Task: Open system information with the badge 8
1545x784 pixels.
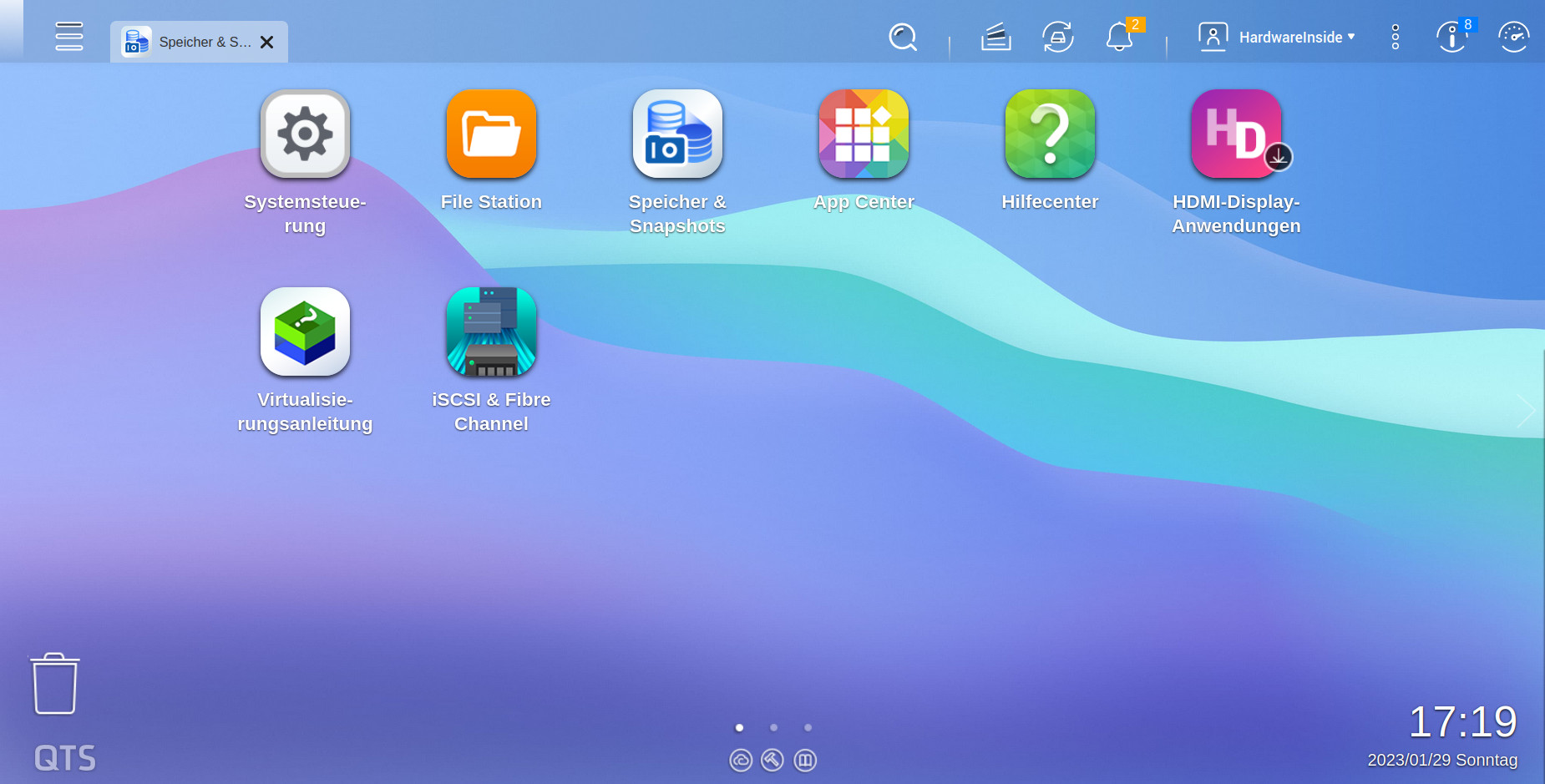Action: [1451, 38]
